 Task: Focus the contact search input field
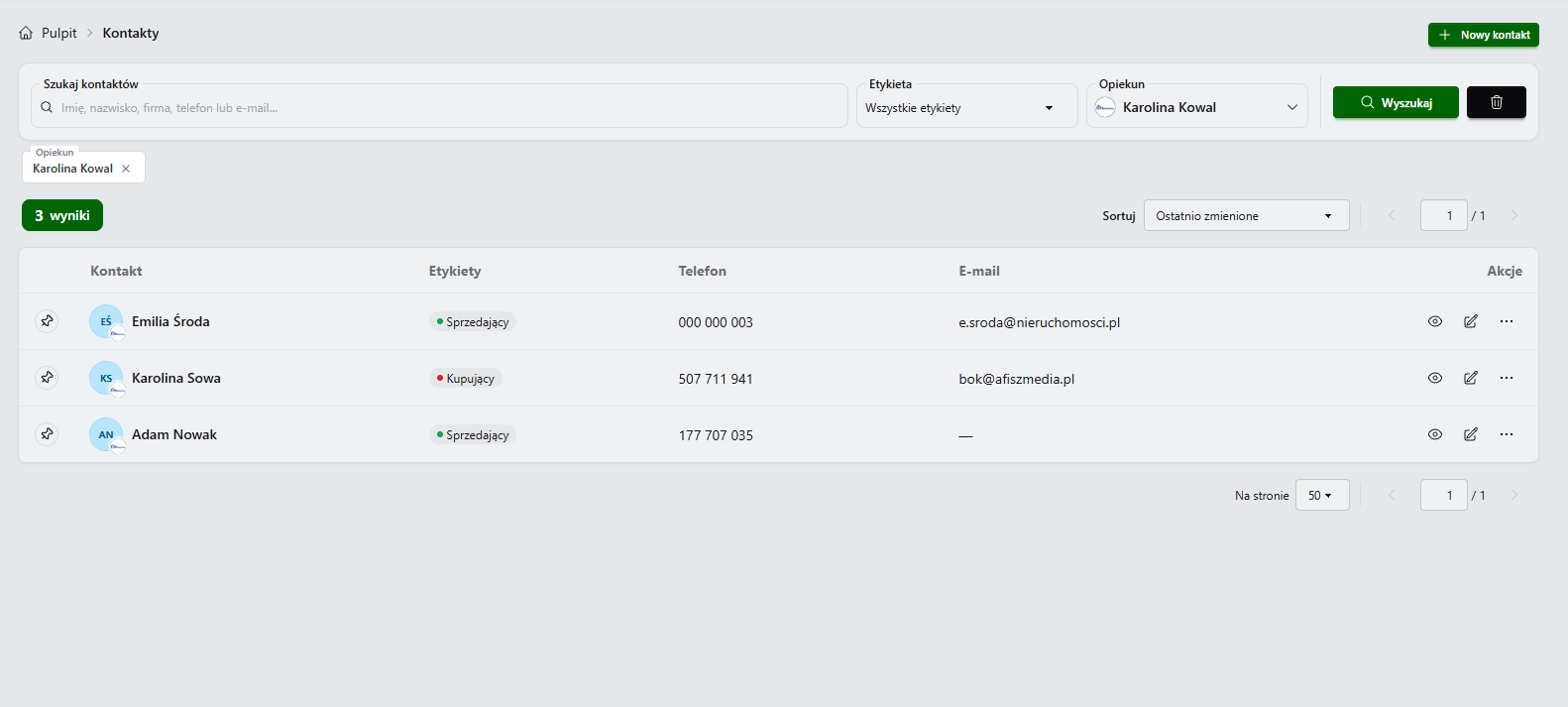(439, 107)
